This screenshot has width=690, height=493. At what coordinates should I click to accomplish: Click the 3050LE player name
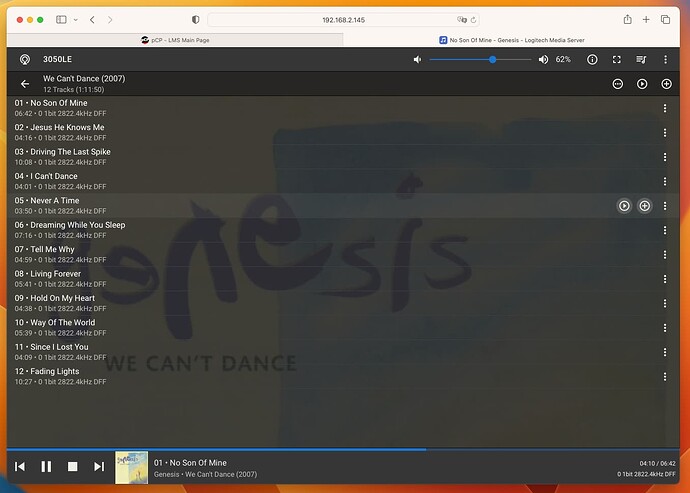57,59
